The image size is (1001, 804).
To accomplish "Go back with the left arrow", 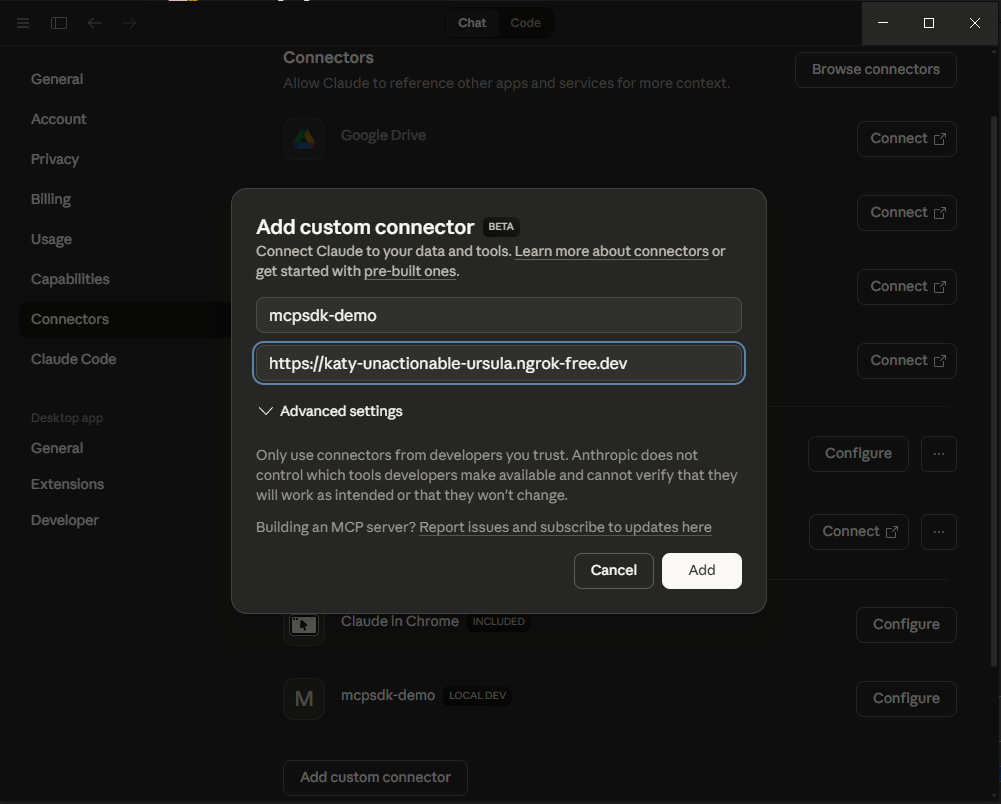I will 94,23.
